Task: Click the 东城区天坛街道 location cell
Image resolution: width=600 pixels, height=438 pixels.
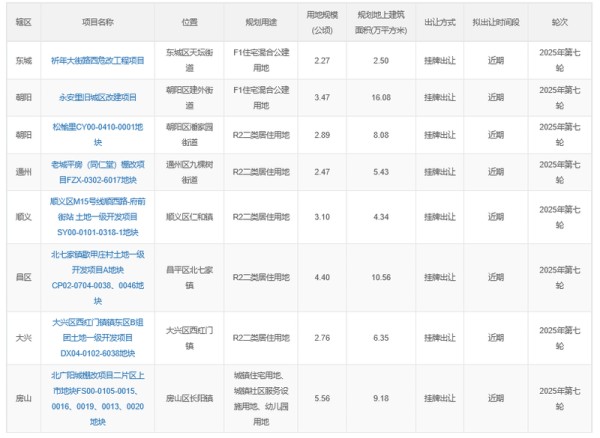Action: [189, 60]
